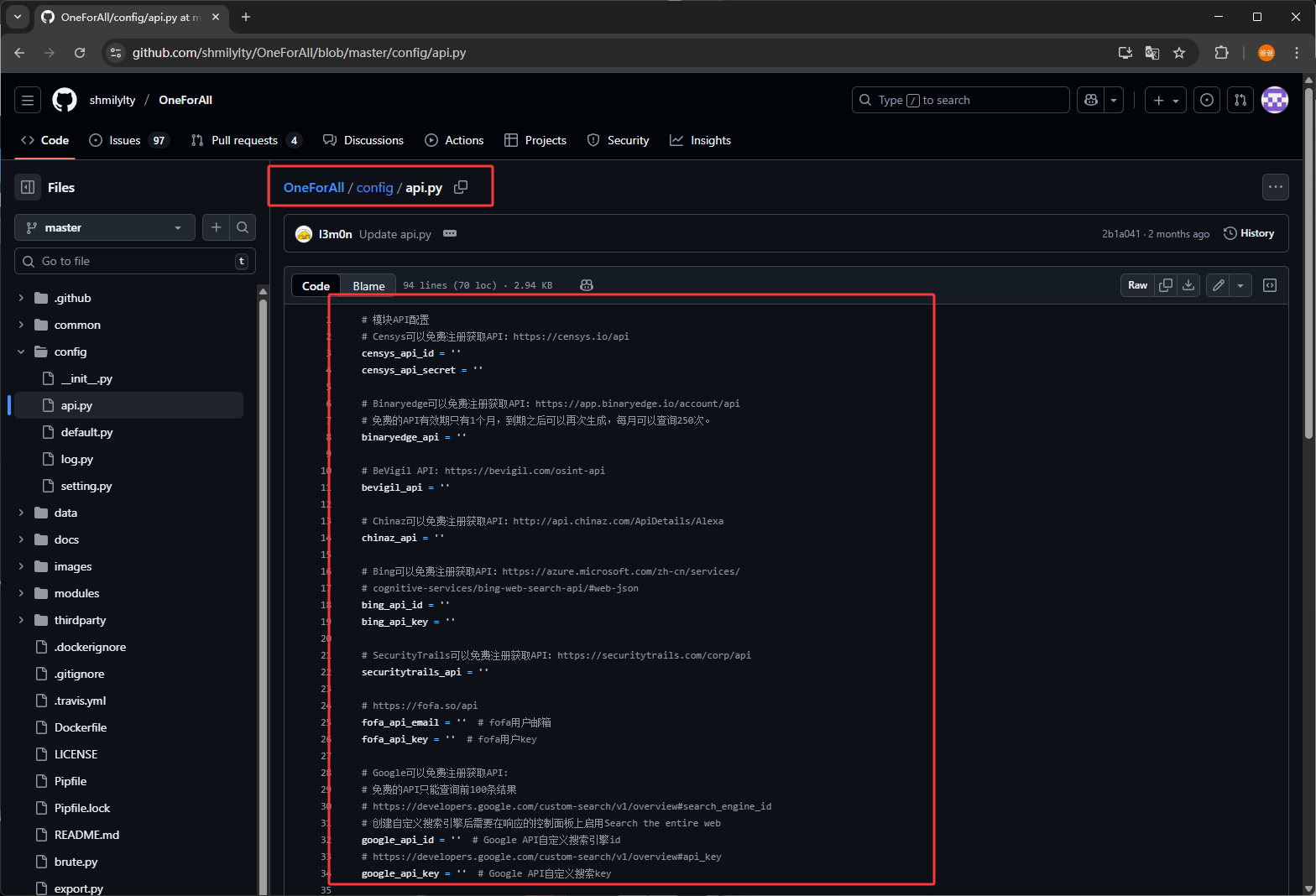1316x896 pixels.
Task: Open the Copilot dropdown arrow in the header
Action: [x=1114, y=100]
